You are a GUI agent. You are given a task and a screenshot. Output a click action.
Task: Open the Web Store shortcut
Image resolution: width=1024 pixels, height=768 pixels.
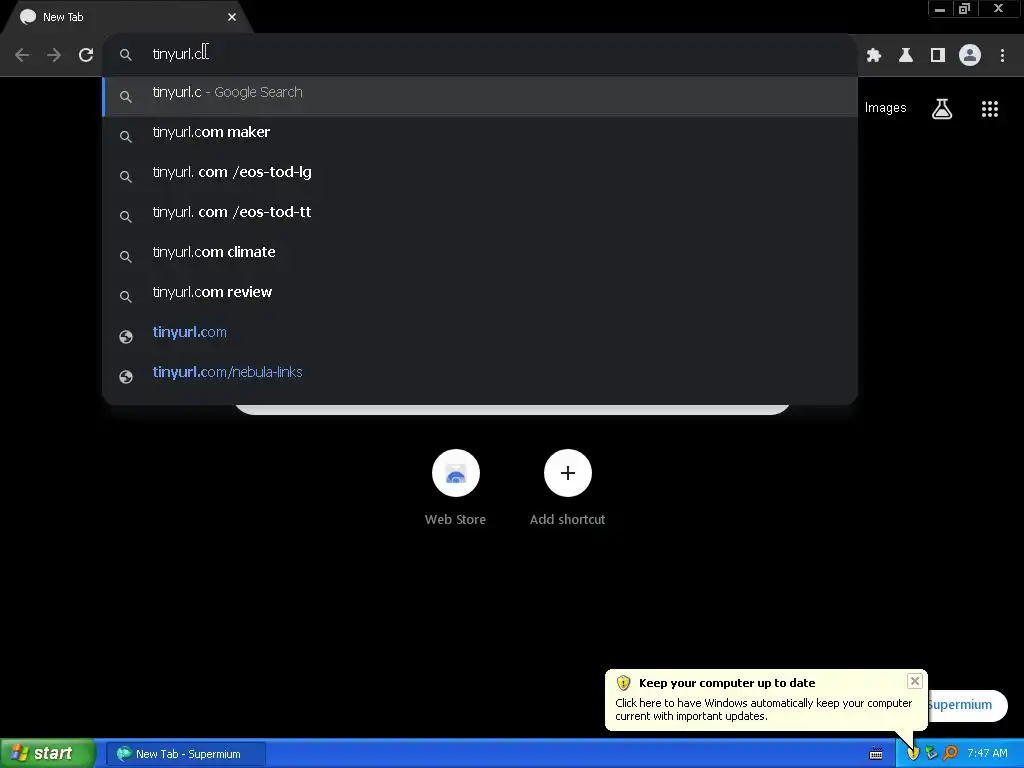point(455,487)
